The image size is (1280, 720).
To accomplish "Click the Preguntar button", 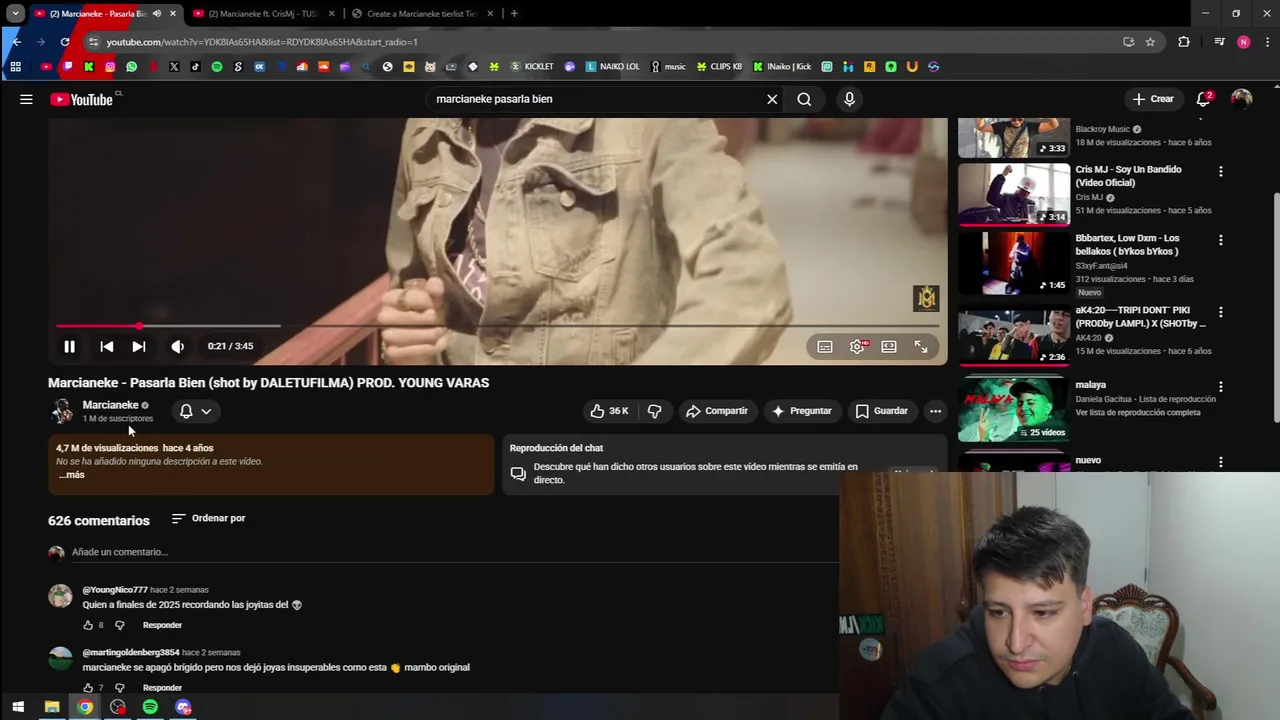I will [x=801, y=411].
